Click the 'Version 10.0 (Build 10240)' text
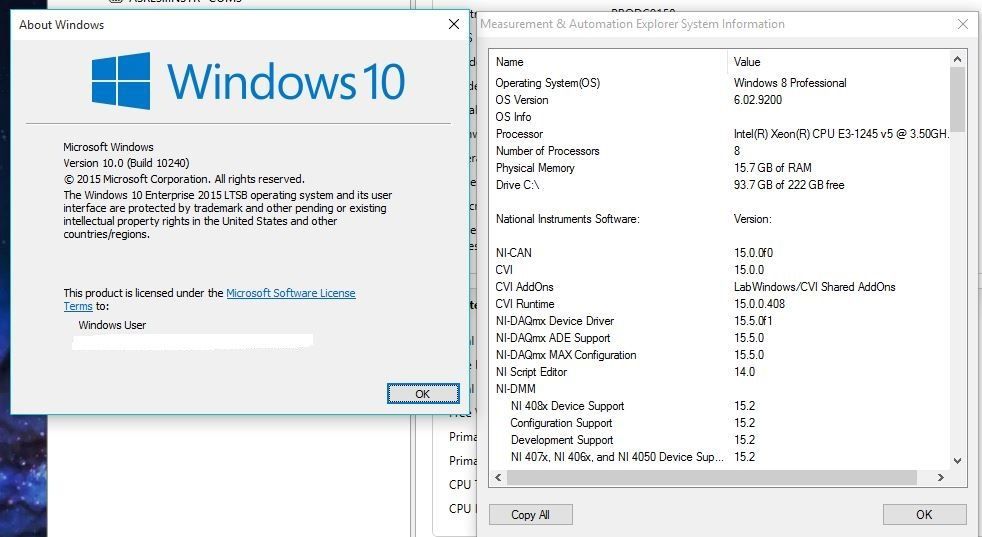This screenshot has width=982, height=537. tap(126, 163)
